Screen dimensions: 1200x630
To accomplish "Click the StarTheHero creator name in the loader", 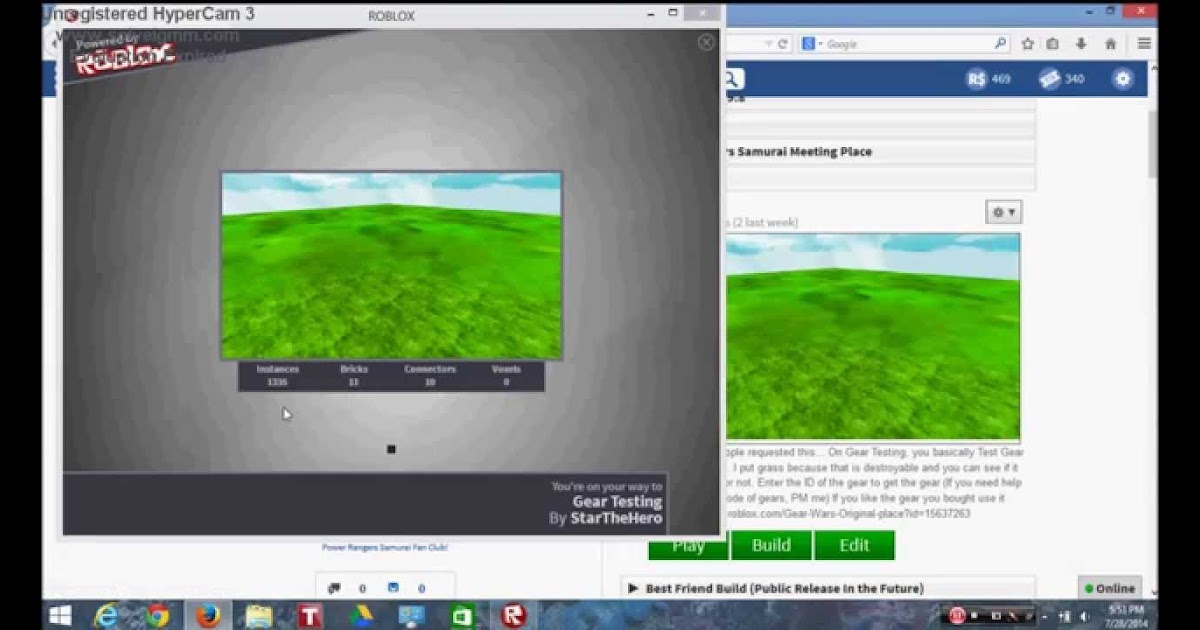I will click(616, 519).
